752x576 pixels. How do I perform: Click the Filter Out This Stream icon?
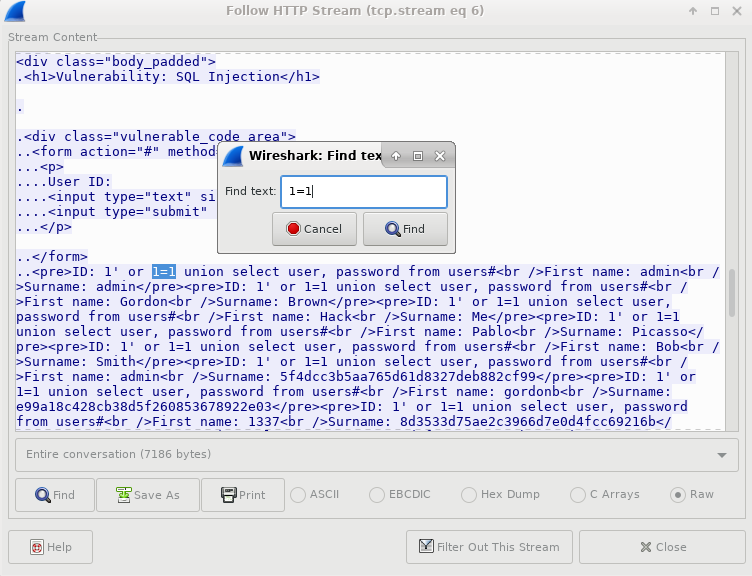point(426,546)
